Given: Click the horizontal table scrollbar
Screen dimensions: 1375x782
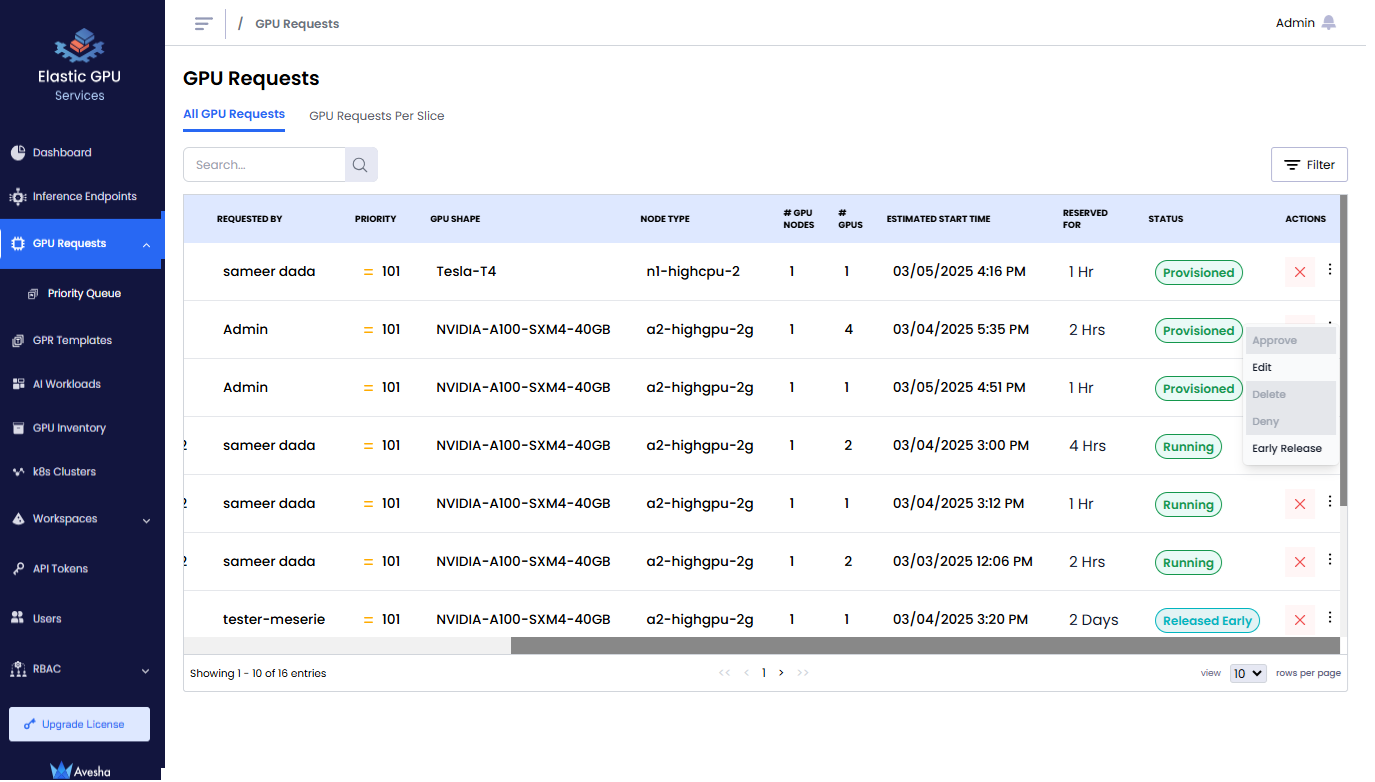Looking at the screenshot, I should pos(925,646).
